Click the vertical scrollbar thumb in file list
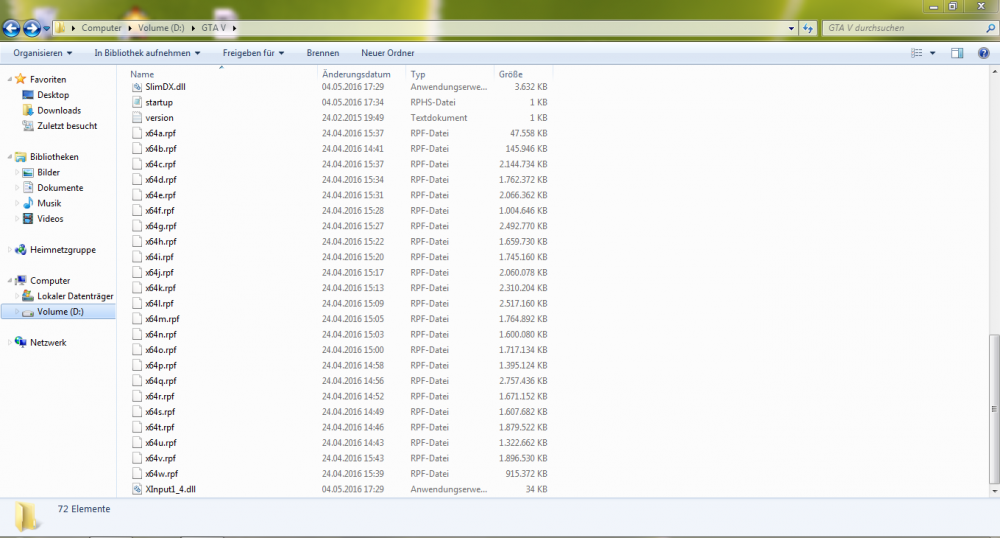Image resolution: width=1000 pixels, height=538 pixels. click(x=994, y=409)
